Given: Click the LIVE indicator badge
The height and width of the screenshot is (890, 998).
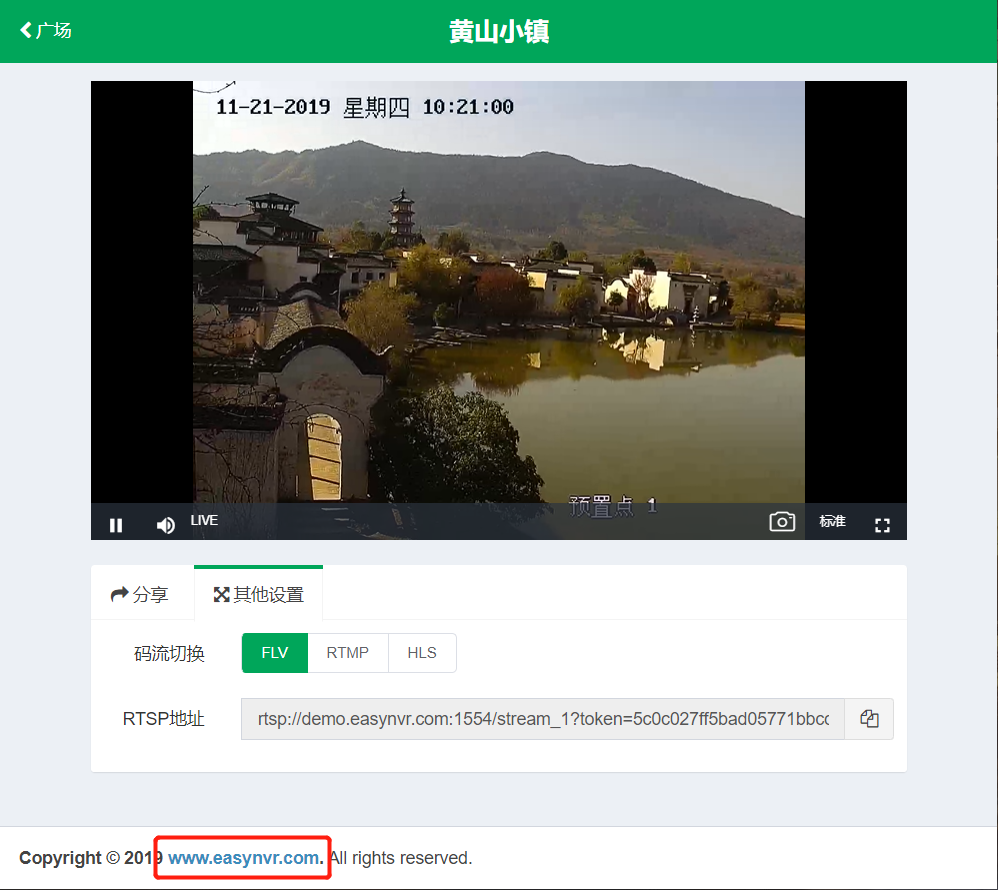Looking at the screenshot, I should pyautogui.click(x=203, y=519).
